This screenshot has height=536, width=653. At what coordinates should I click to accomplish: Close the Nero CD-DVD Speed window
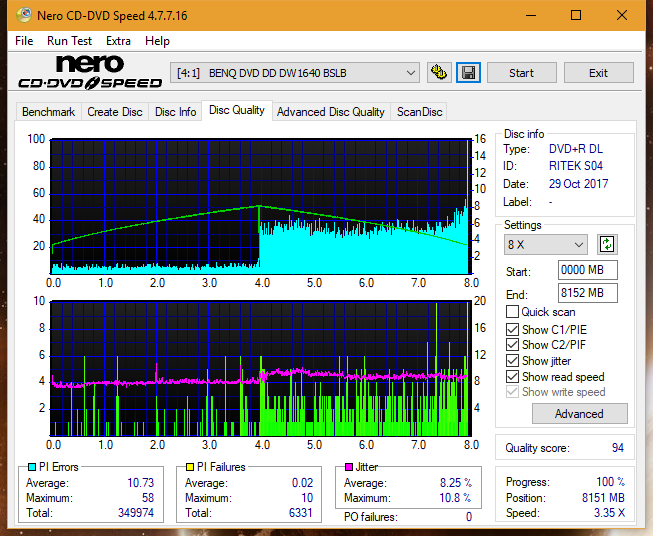coord(622,15)
